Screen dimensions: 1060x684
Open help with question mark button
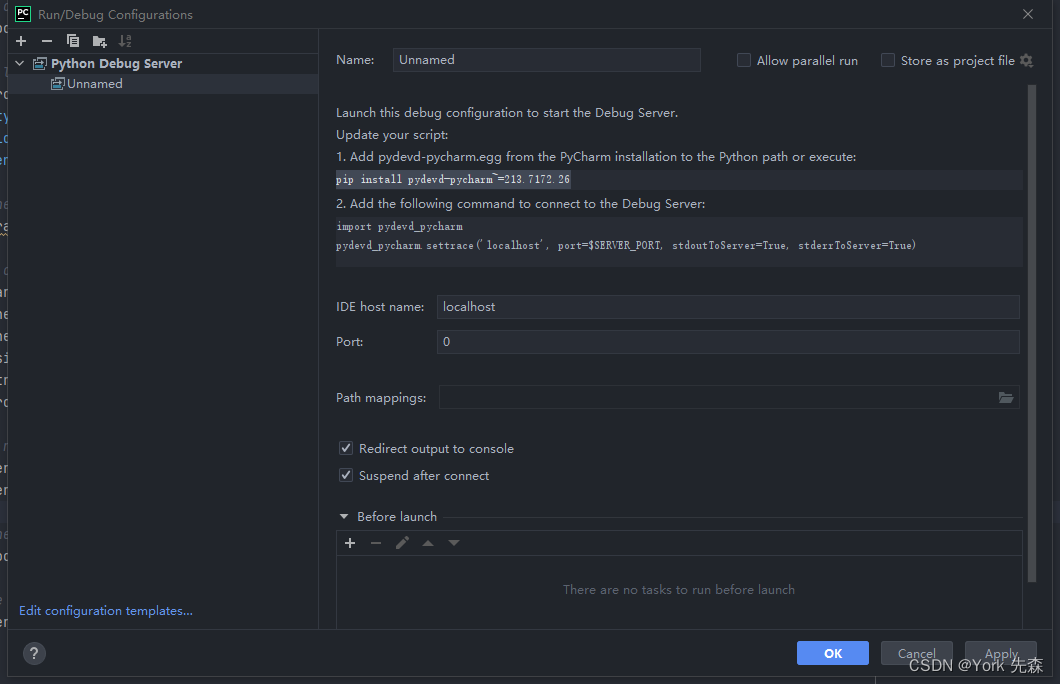[x=34, y=654]
